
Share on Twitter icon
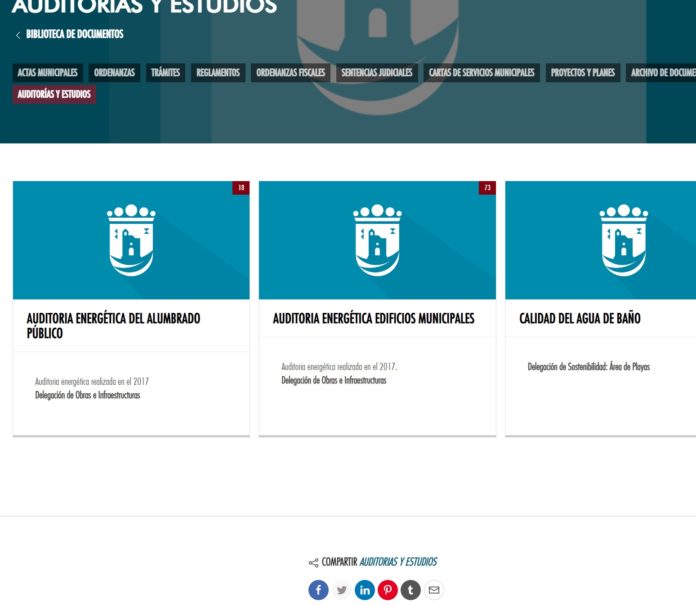341,590
